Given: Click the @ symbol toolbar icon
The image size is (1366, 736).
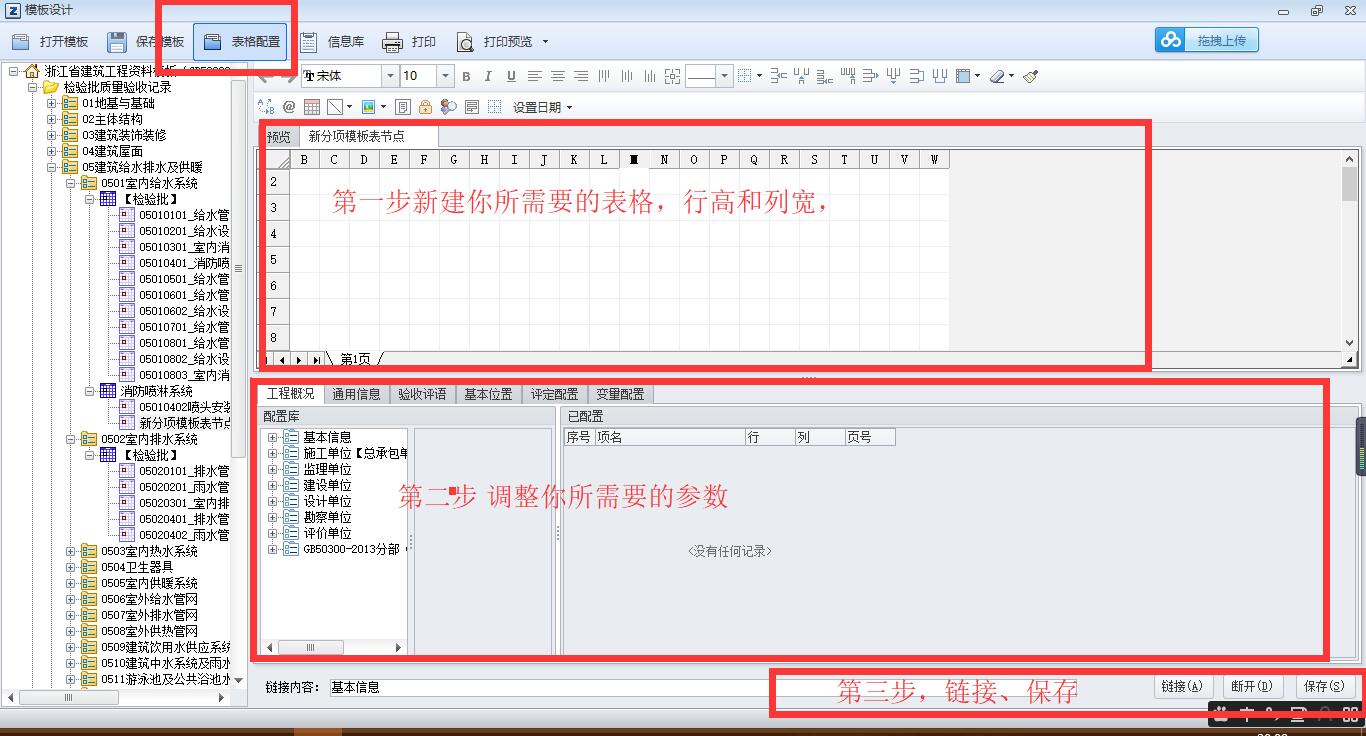Looking at the screenshot, I should [x=289, y=107].
